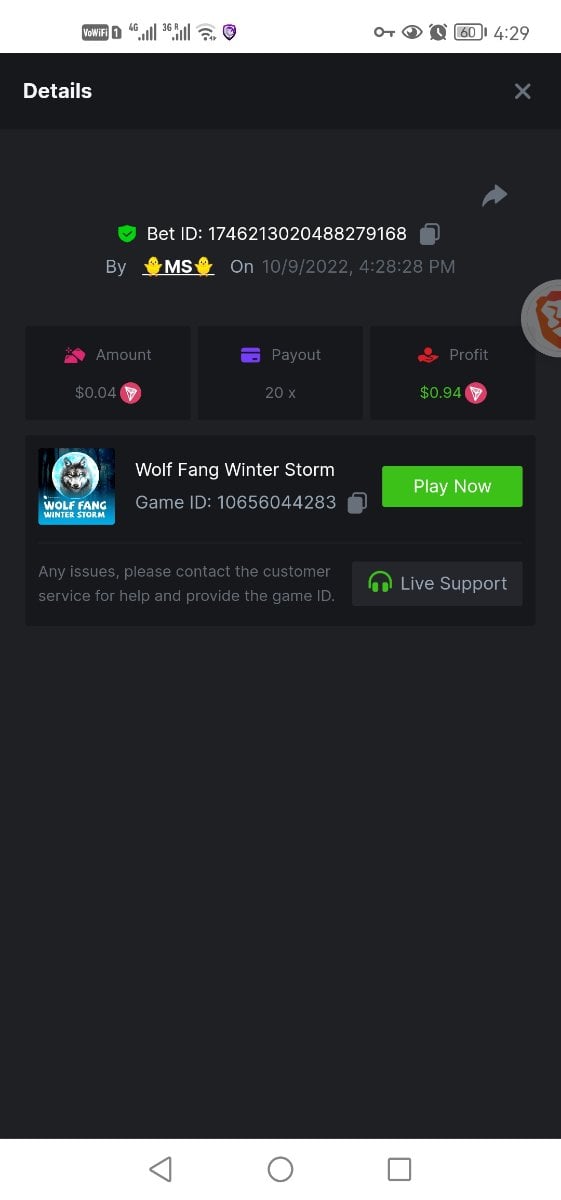Screen dimensions: 561x1200
Task: Tap the Bet ID number text
Action: tap(307, 234)
